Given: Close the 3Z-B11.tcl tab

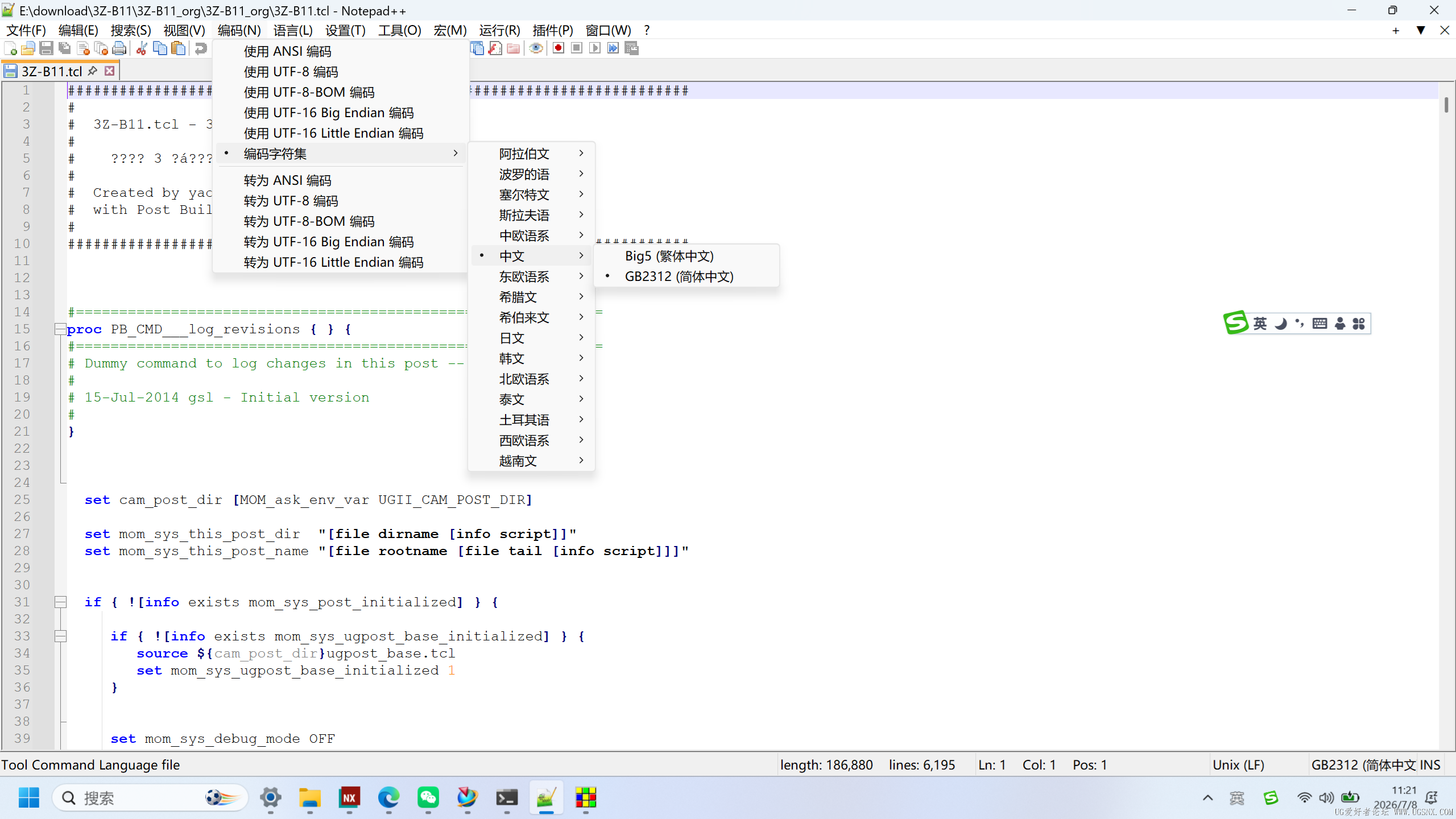Looking at the screenshot, I should point(110,71).
